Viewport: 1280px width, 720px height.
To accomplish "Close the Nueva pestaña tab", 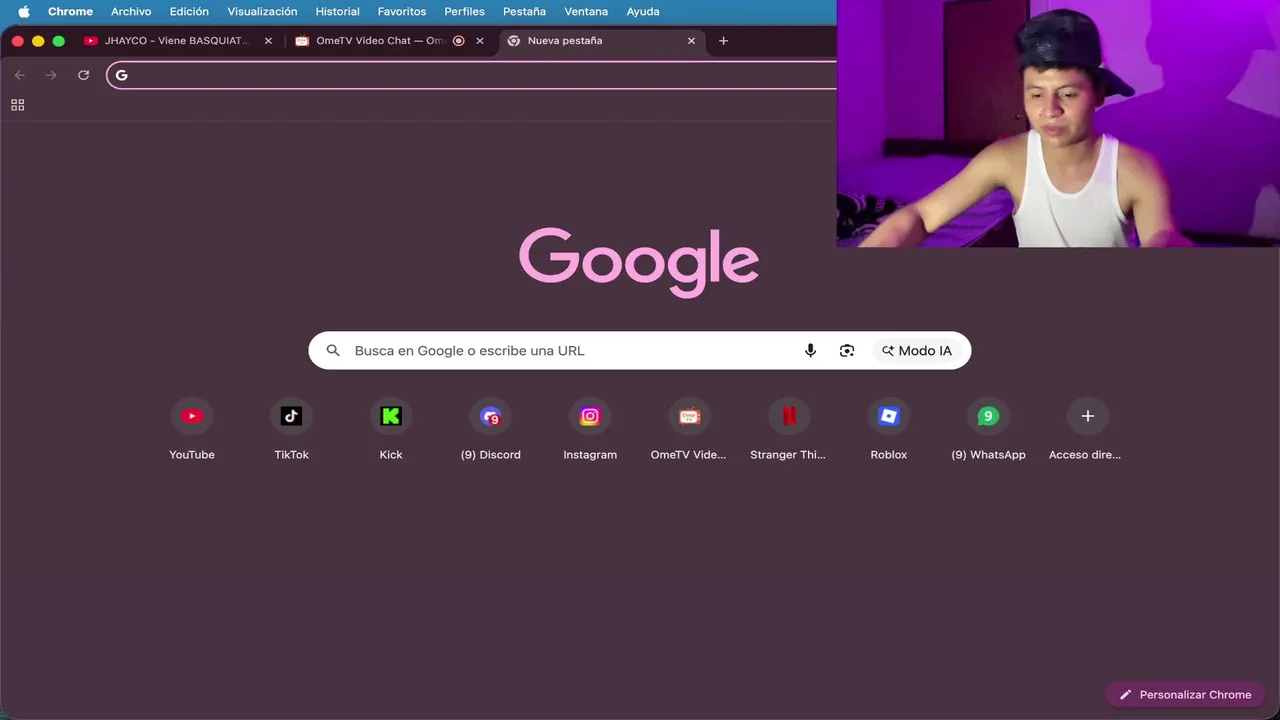I will click(691, 41).
